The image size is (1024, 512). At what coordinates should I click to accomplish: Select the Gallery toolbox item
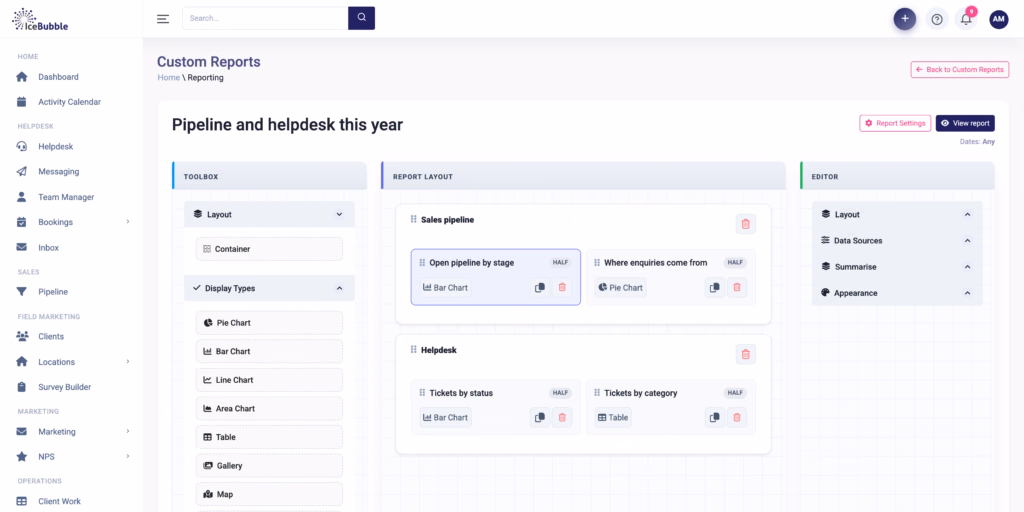pos(269,466)
